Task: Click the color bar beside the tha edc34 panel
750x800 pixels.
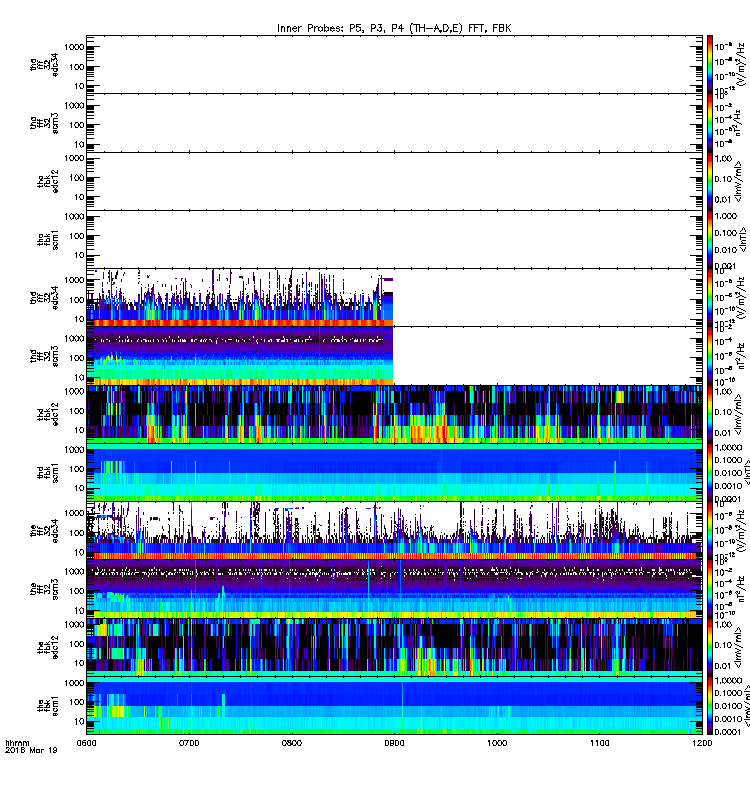Action: coord(710,64)
